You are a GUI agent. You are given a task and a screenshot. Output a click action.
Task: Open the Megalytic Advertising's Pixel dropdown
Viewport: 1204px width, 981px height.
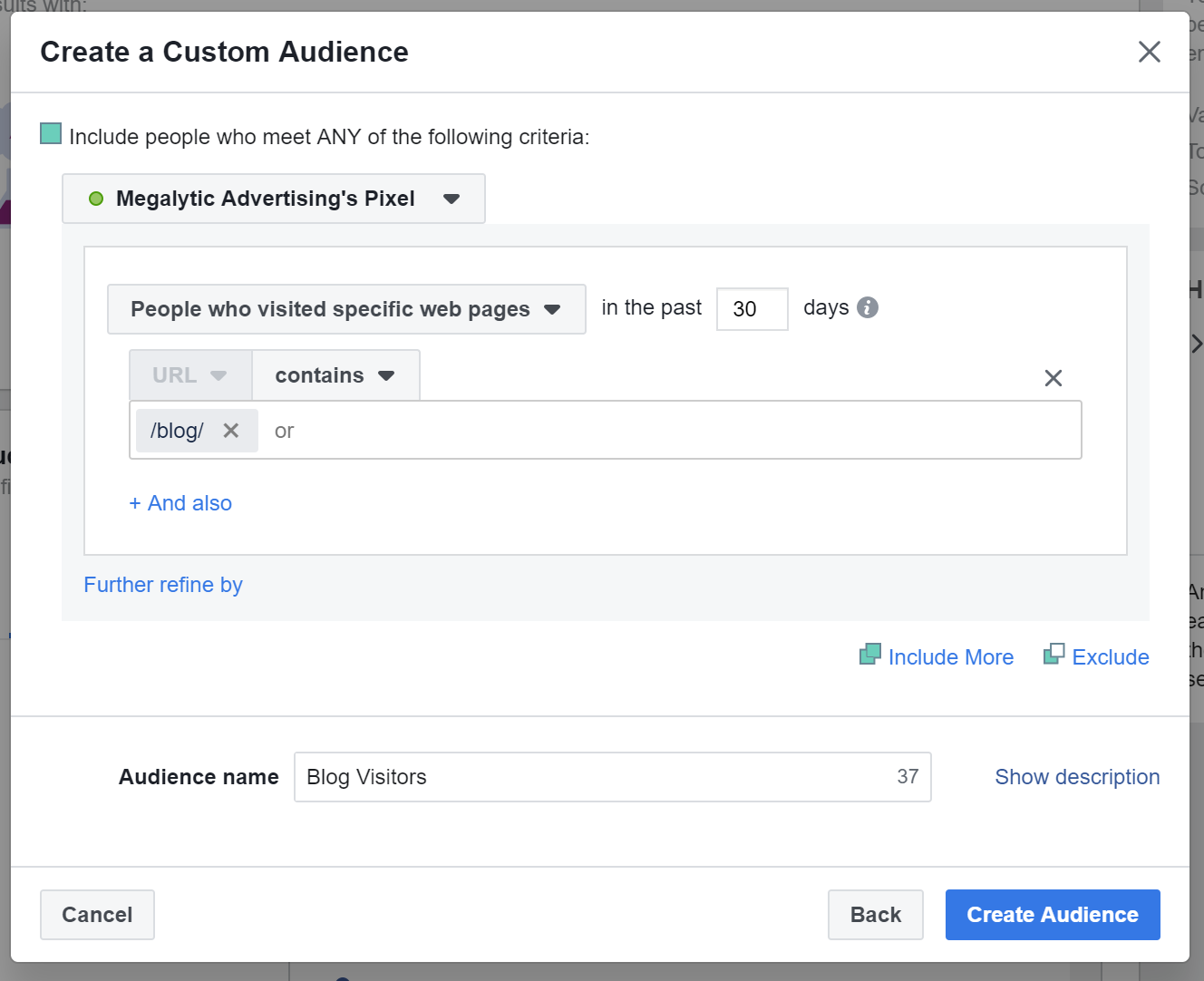click(x=274, y=199)
